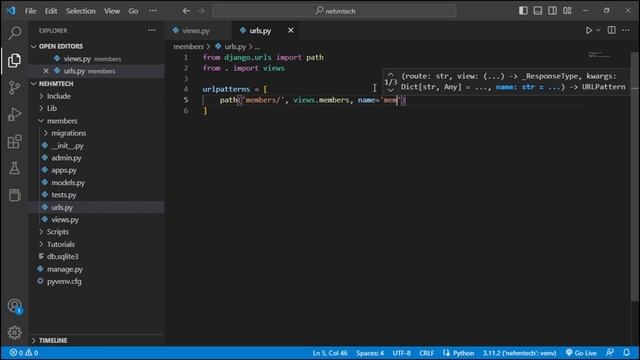The image size is (640, 360).
Task: Show previous signature in the parameter hint
Action: (391, 75)
